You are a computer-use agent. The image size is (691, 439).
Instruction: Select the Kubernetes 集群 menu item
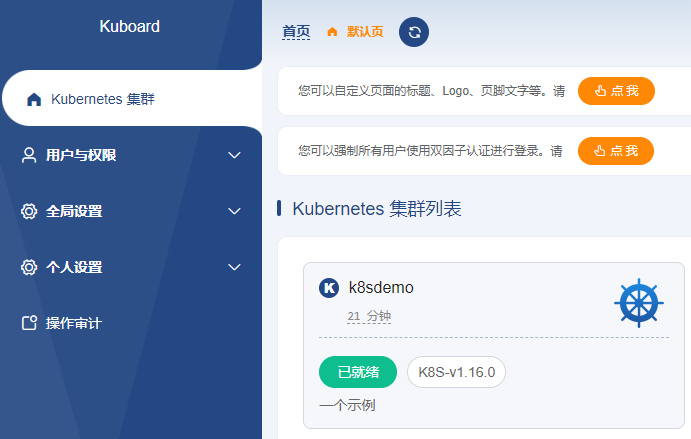pyautogui.click(x=102, y=99)
